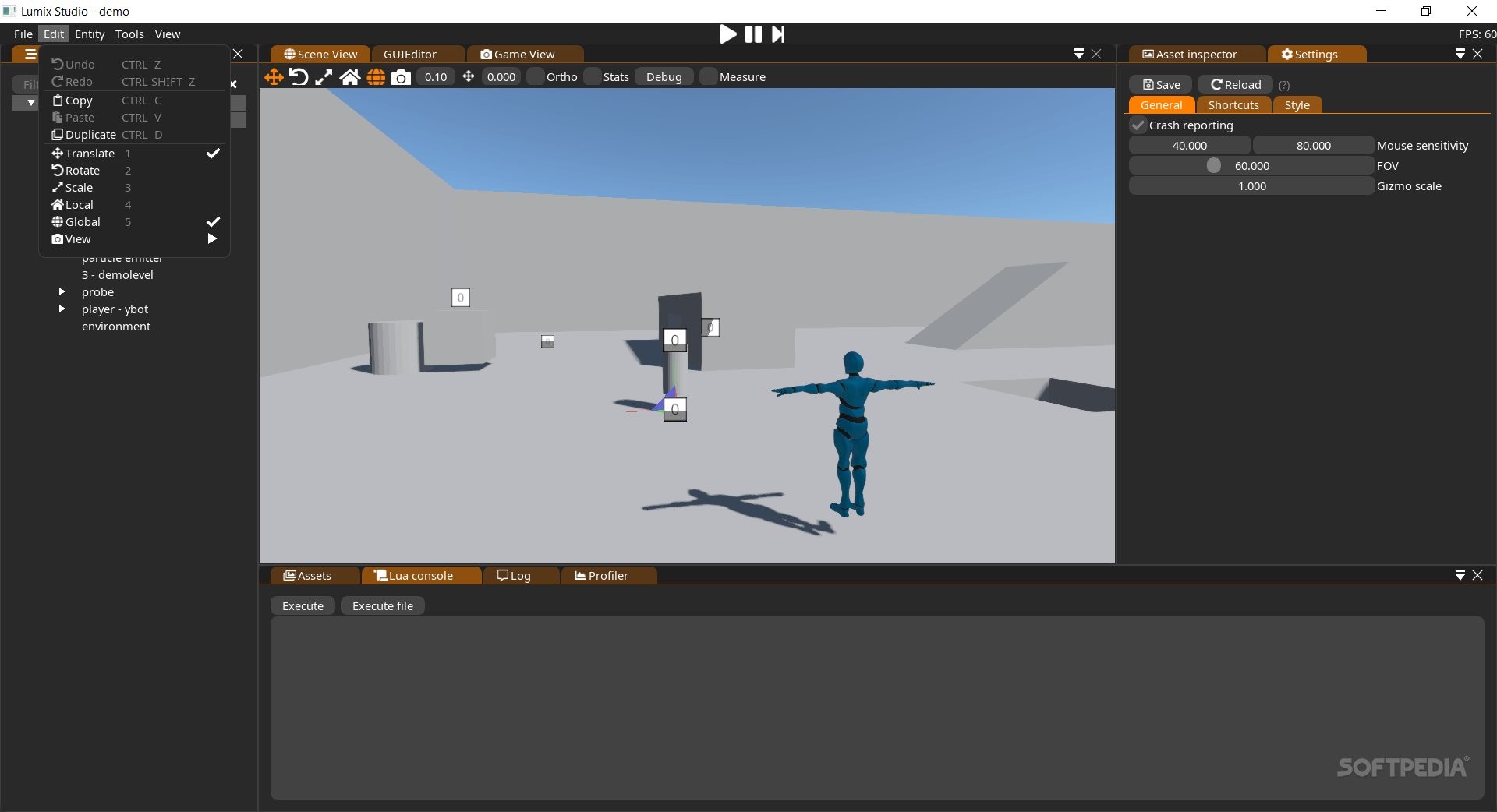Click the Next frame button
The image size is (1497, 812).
coord(778,34)
